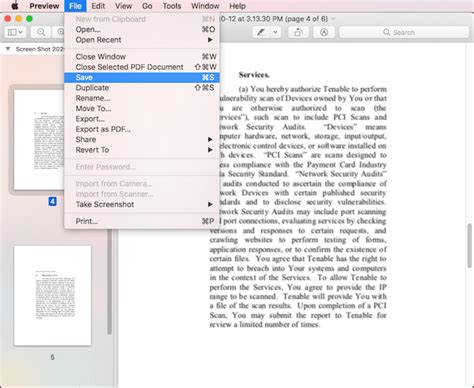Click the title dropdown chevron beside page count
Image resolution: width=474 pixels, height=388 pixels.
[332, 19]
